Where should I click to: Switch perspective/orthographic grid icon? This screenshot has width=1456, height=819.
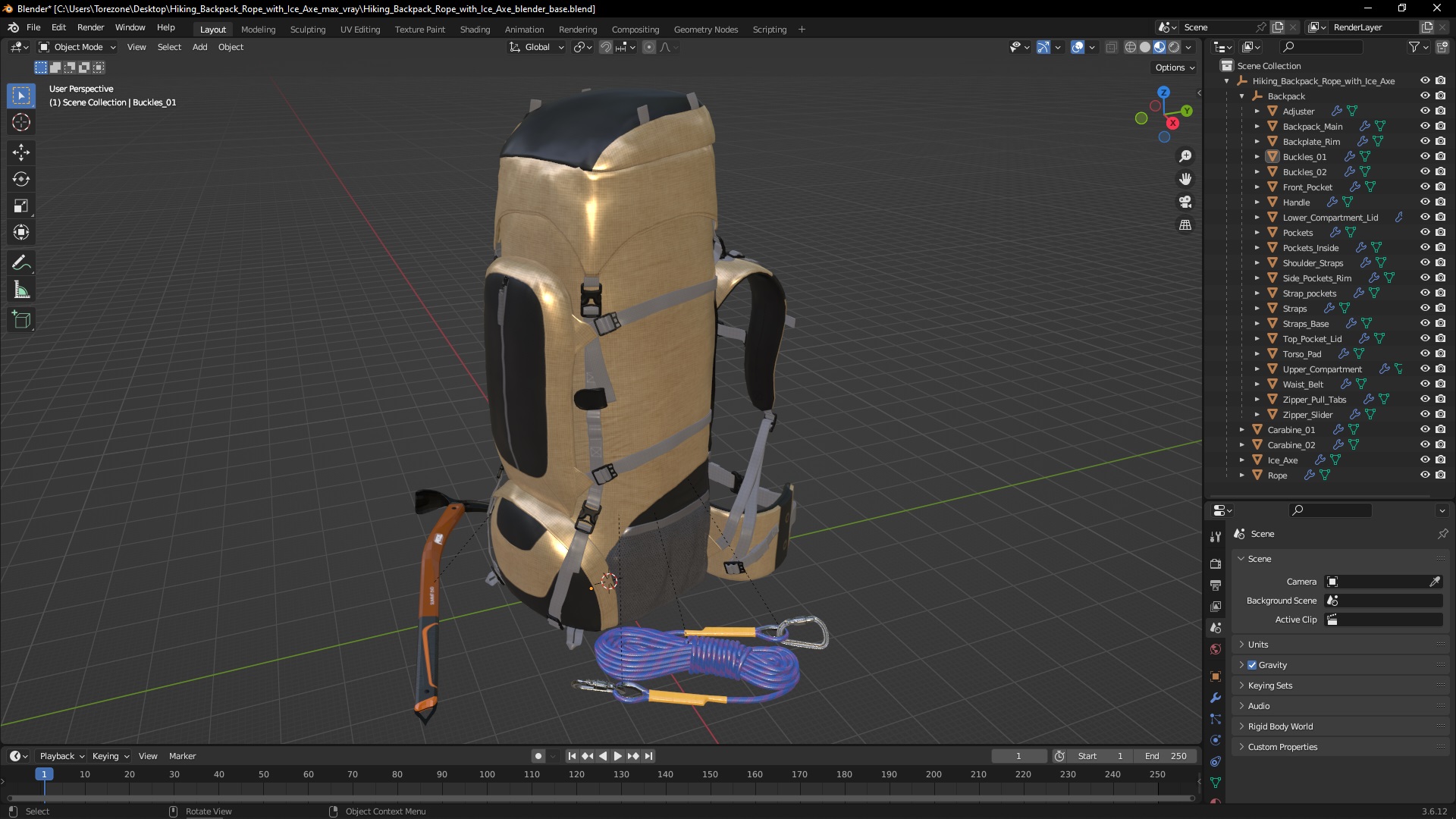(x=1185, y=224)
